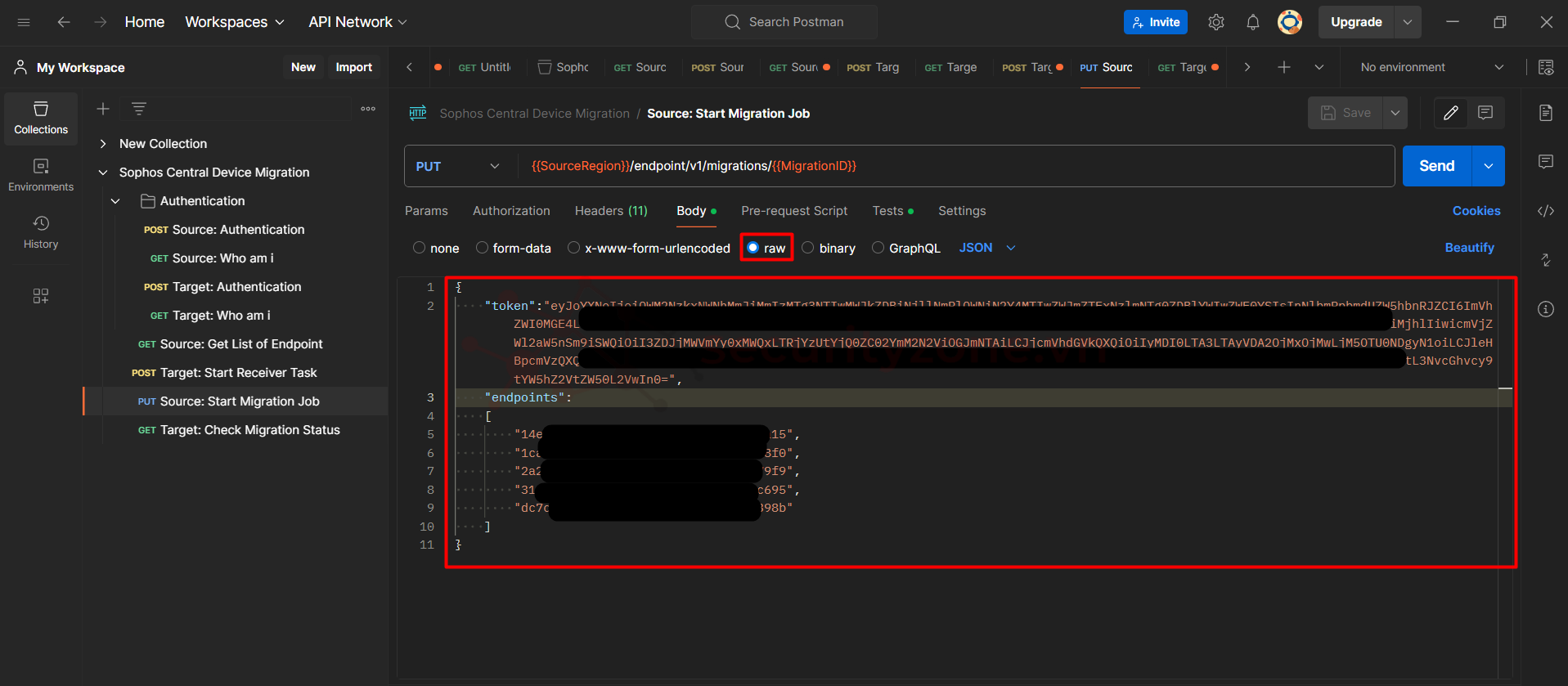The height and width of the screenshot is (686, 1568).
Task: Create new collection with plus icon
Action: click(x=103, y=109)
